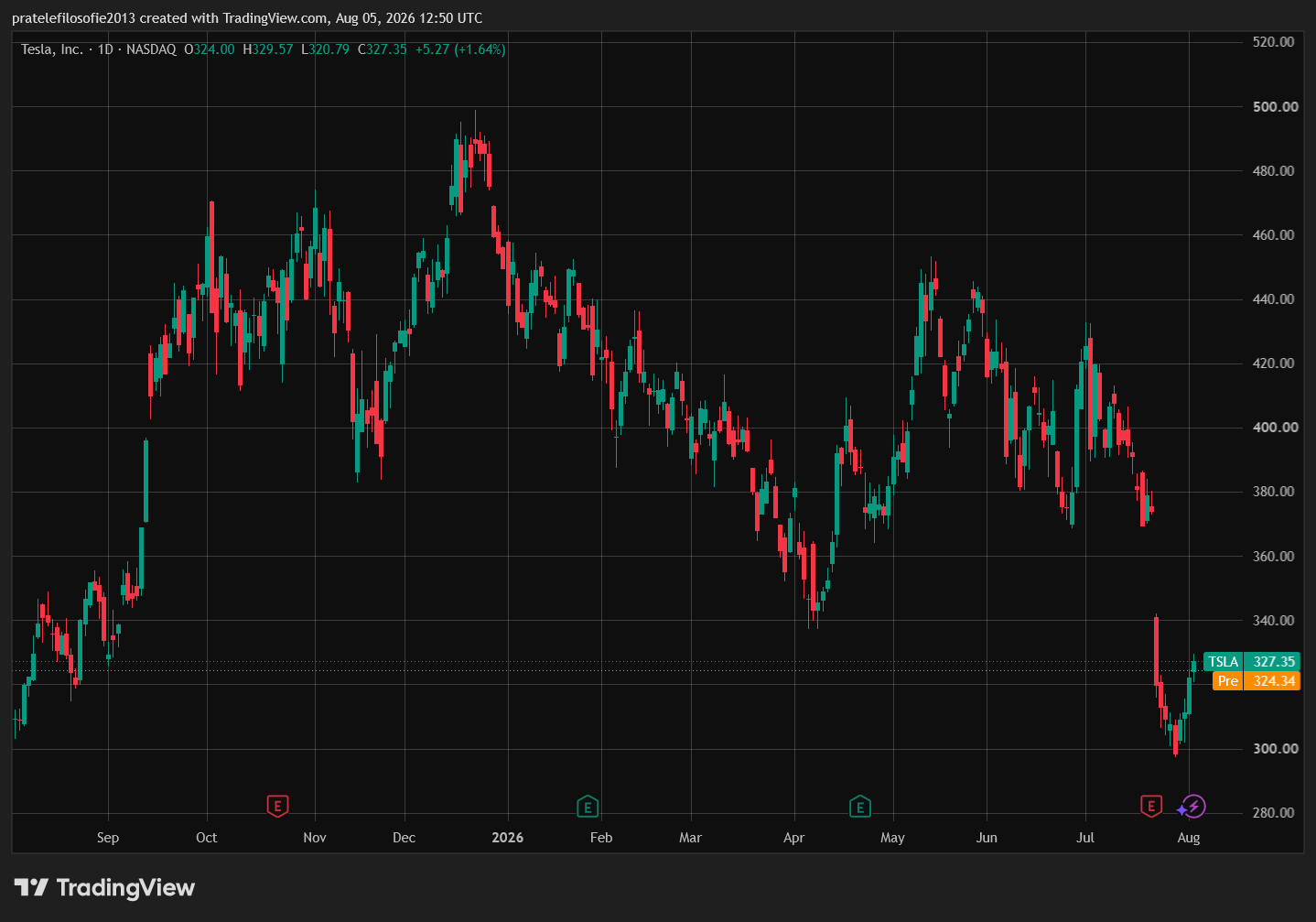Click the Mar label on time axis
This screenshot has width=1316, height=922.
(690, 838)
